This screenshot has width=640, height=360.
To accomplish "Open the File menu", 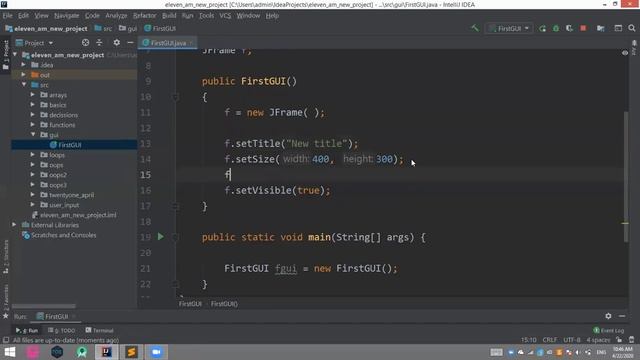I will point(7,16).
